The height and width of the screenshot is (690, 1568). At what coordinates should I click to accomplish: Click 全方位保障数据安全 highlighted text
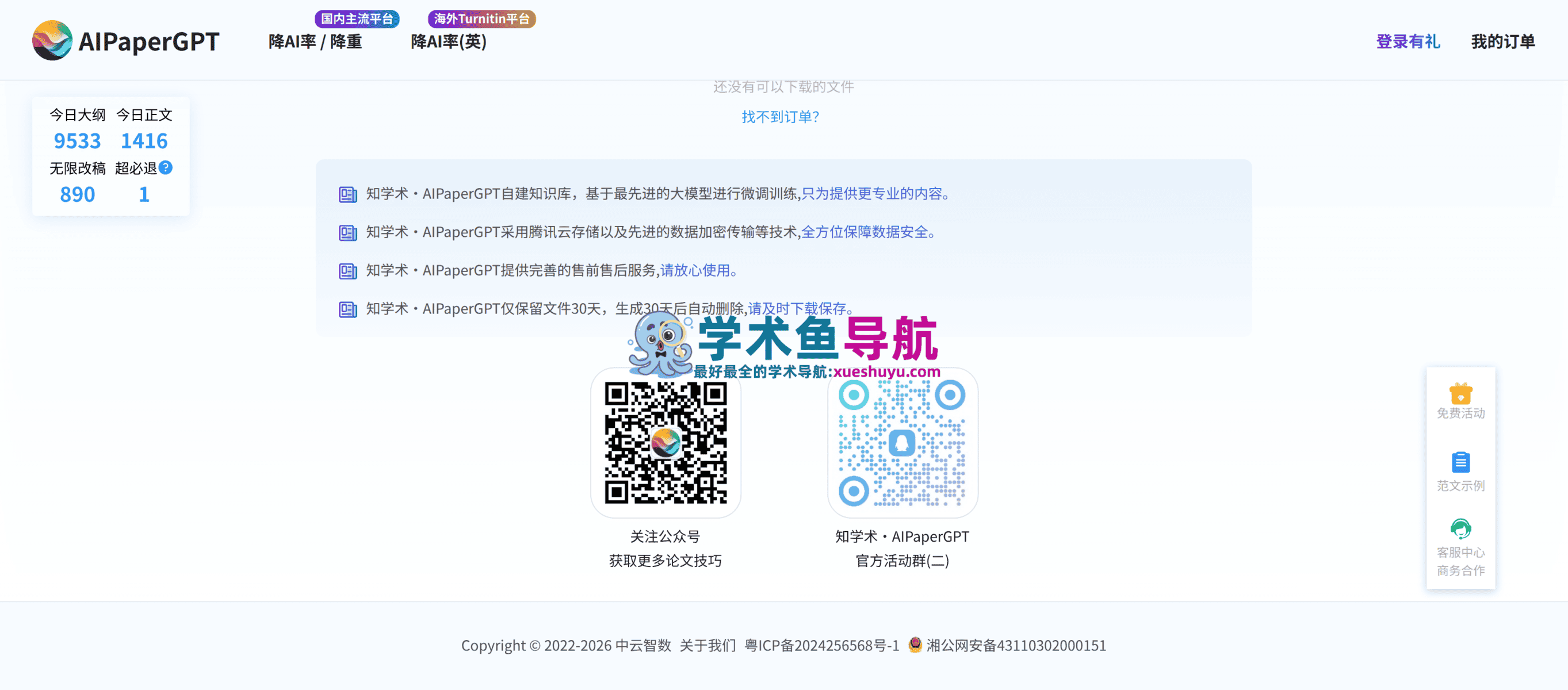point(868,232)
